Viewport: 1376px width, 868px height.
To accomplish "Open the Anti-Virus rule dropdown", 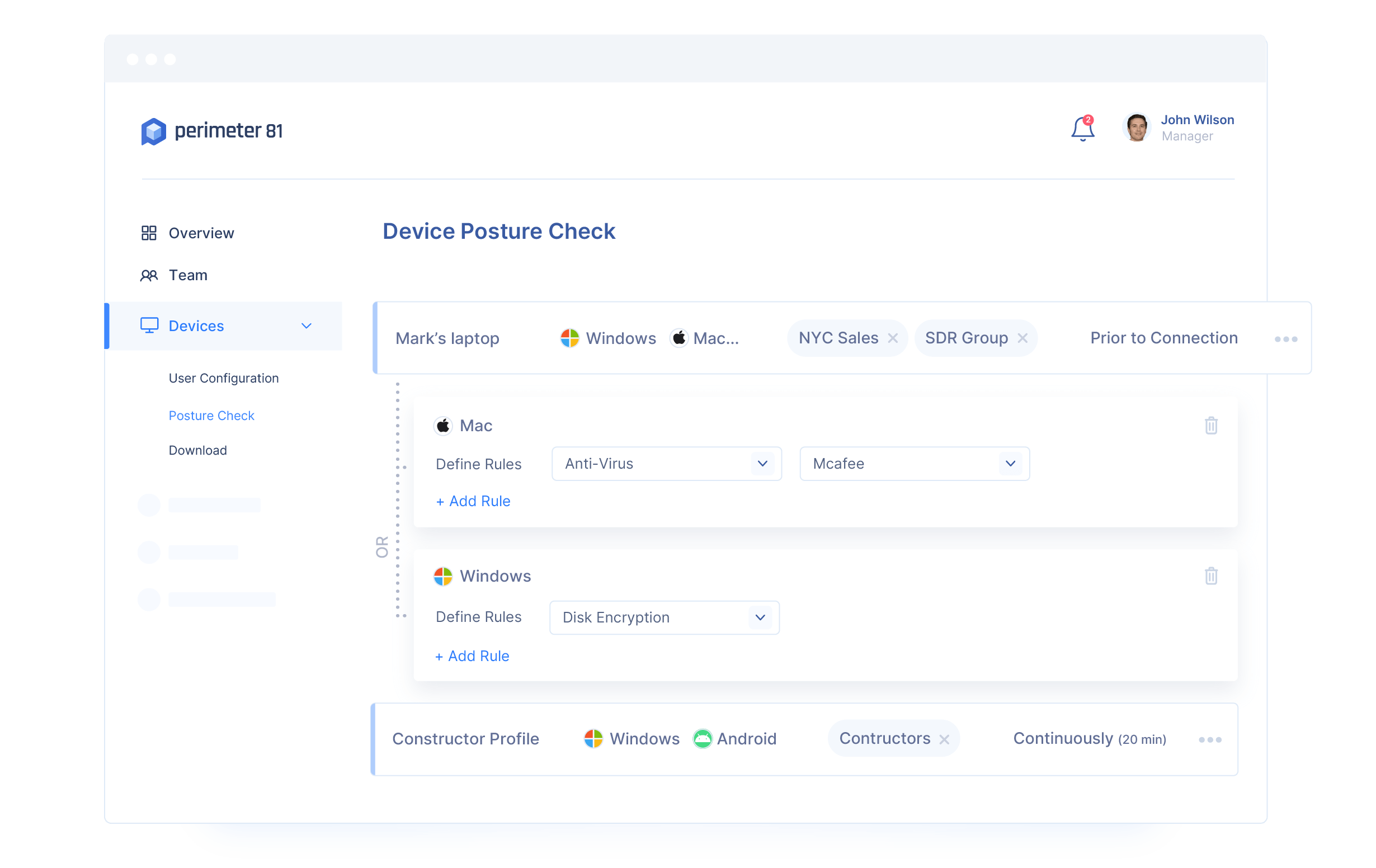I will [762, 464].
